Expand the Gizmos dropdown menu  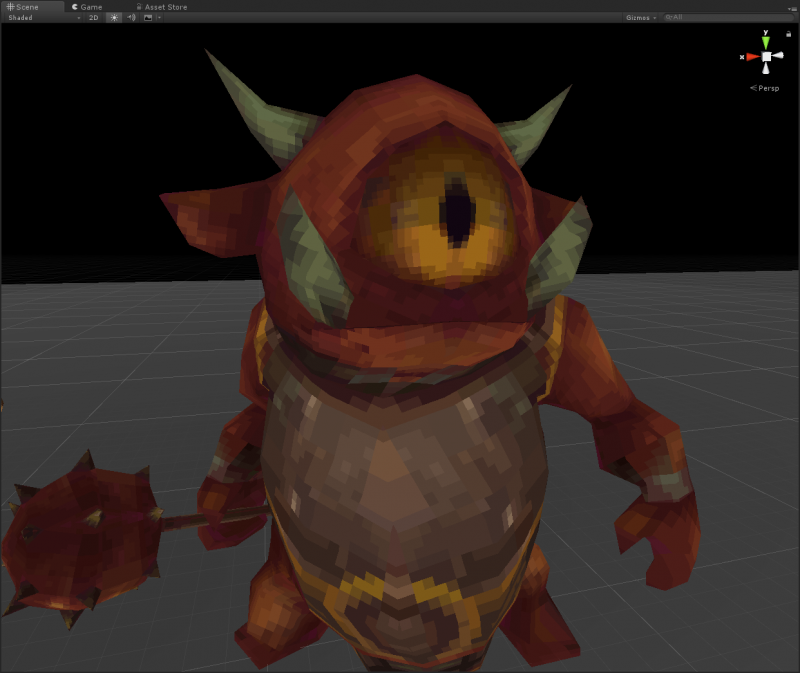tap(641, 18)
